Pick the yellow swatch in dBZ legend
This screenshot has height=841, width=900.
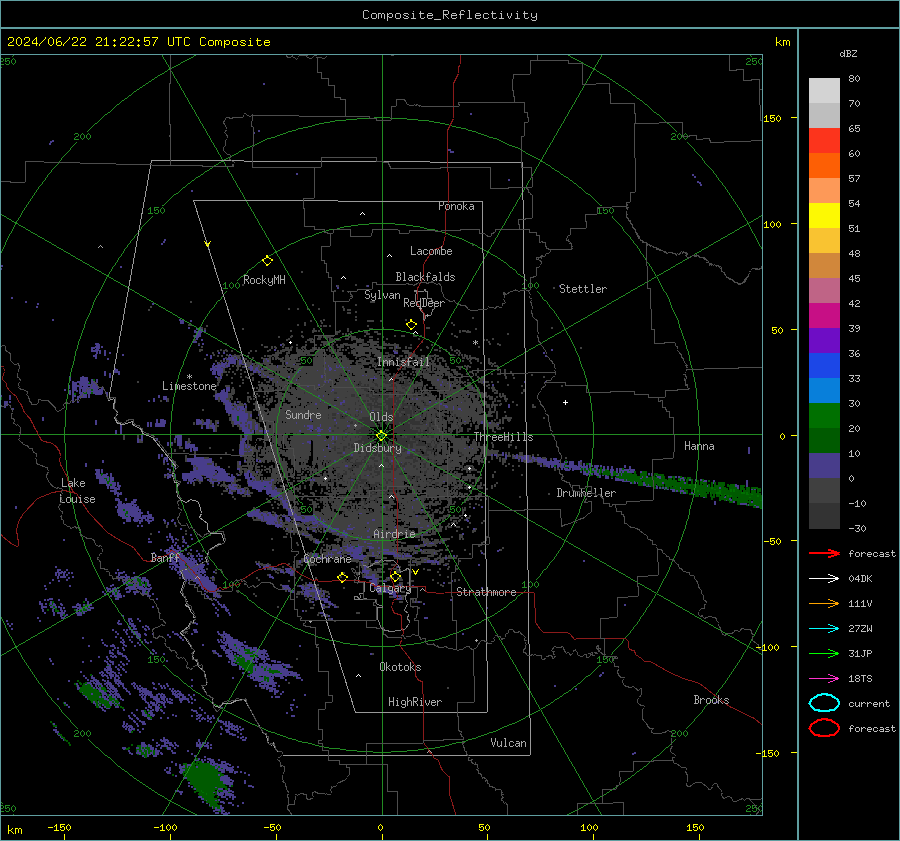pos(824,216)
